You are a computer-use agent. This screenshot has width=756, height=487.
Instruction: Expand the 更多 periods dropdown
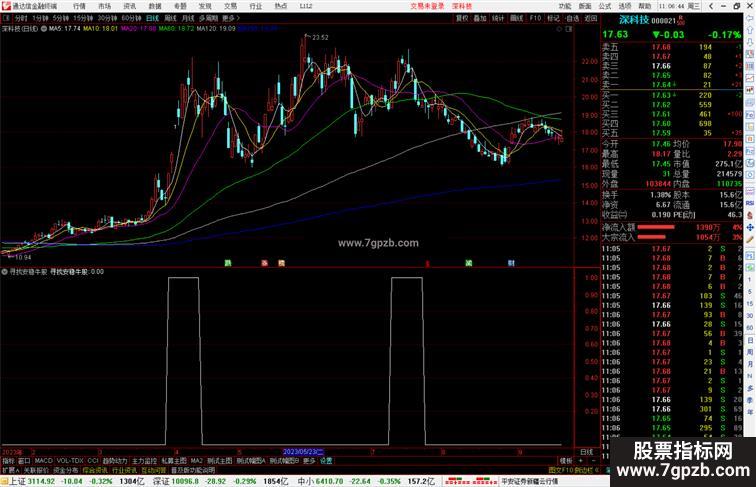pos(230,18)
